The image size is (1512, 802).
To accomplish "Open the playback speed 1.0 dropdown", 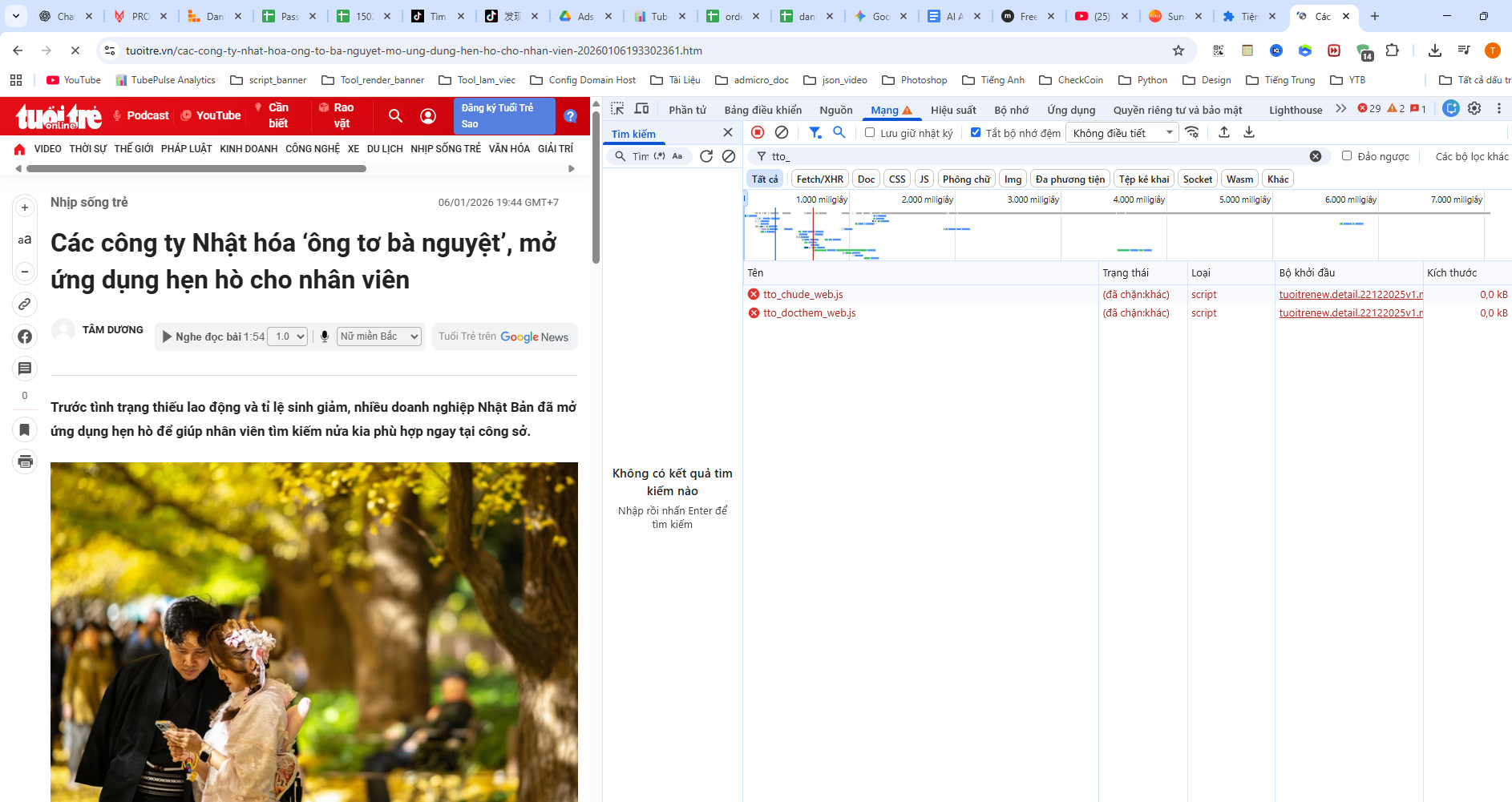I will point(287,336).
